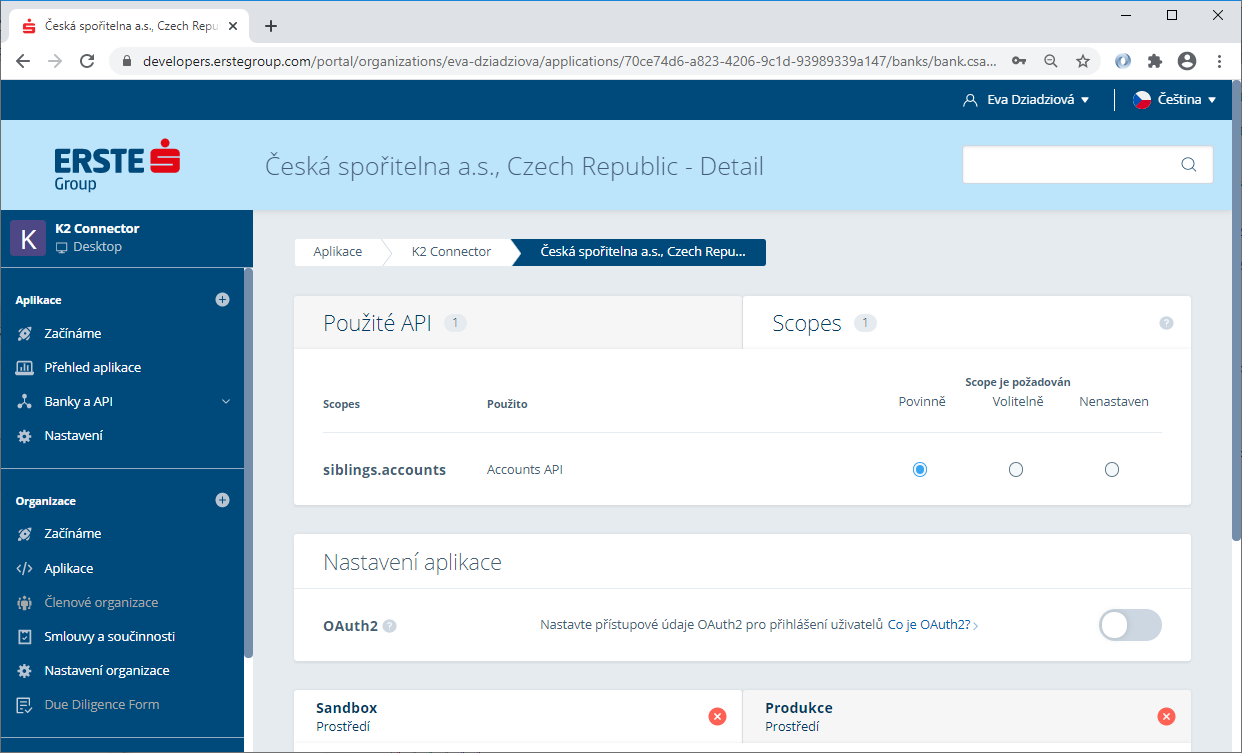Screen dimensions: 1242x753
Task: Click the Czech flag language icon
Action: coord(1142,99)
